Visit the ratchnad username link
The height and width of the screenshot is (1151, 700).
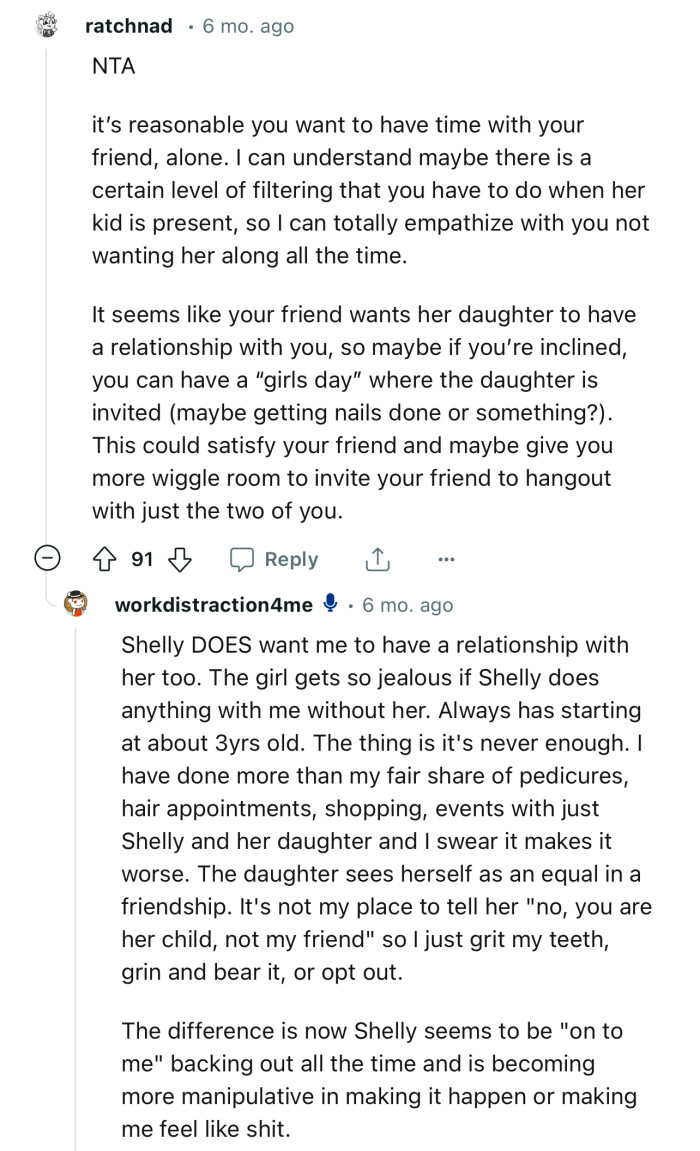(x=129, y=27)
